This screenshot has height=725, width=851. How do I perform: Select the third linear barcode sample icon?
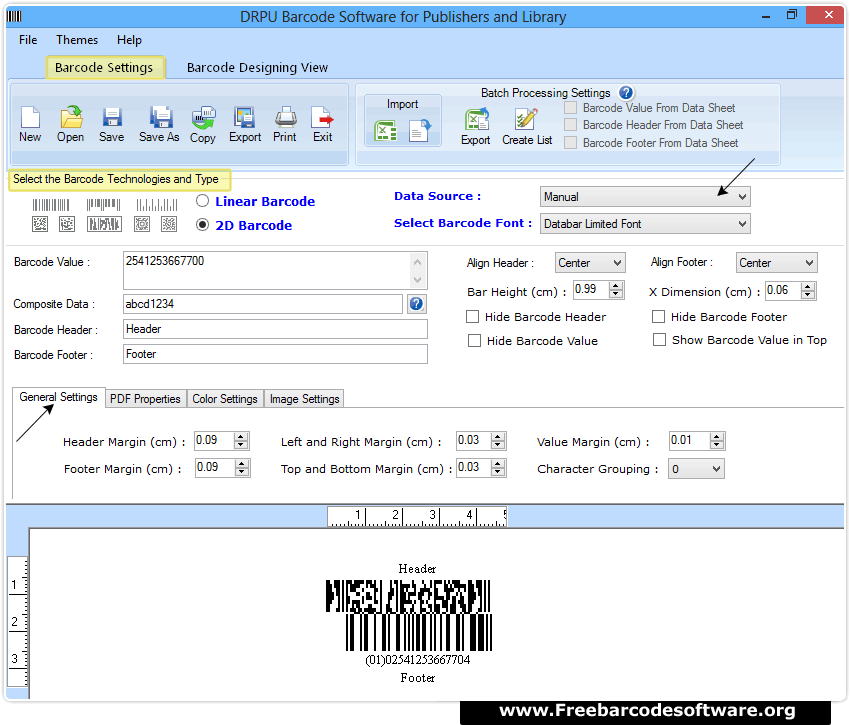[157, 205]
